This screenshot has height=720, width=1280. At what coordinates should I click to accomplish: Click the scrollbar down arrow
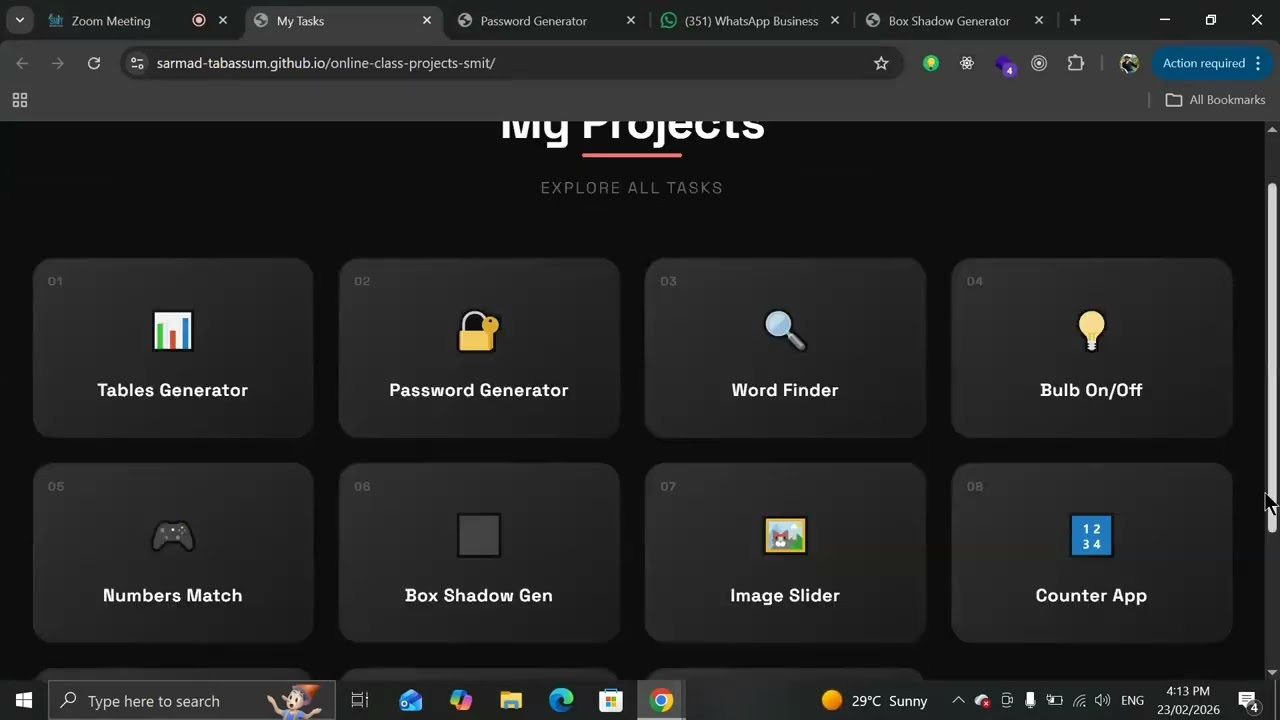(1272, 673)
